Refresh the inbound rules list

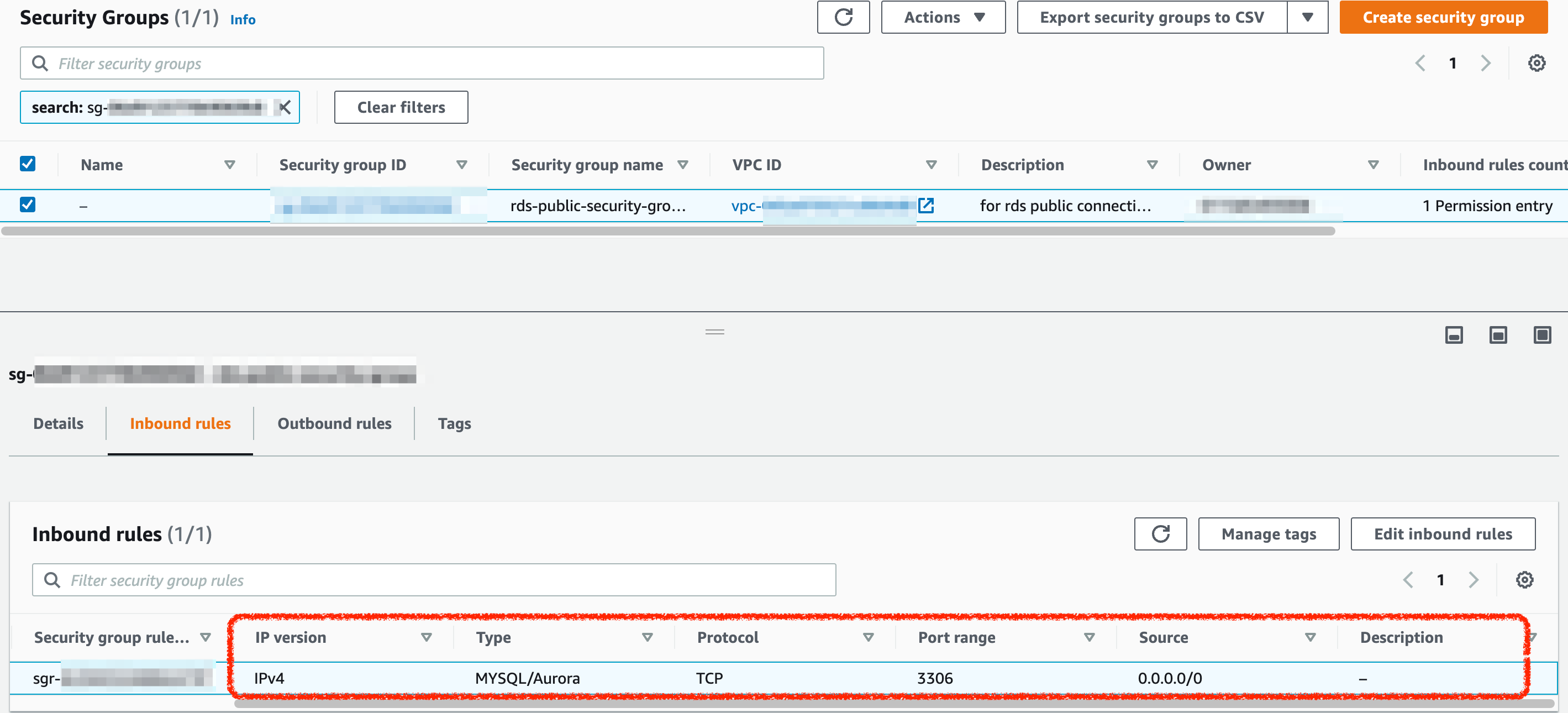coord(1160,534)
